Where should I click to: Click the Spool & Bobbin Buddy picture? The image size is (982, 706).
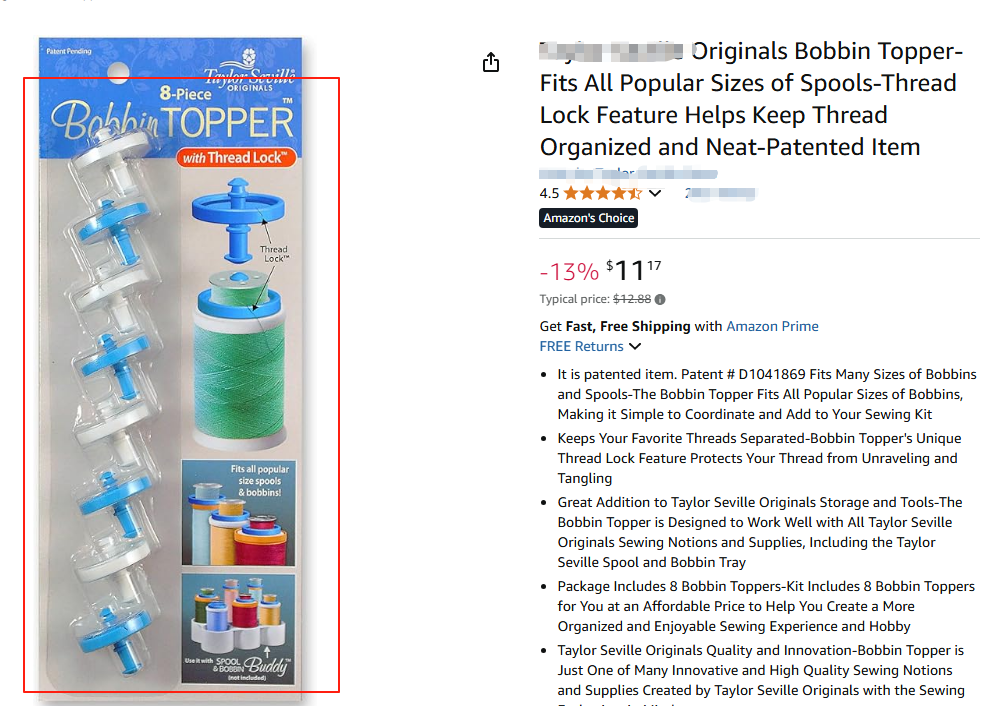point(238,628)
